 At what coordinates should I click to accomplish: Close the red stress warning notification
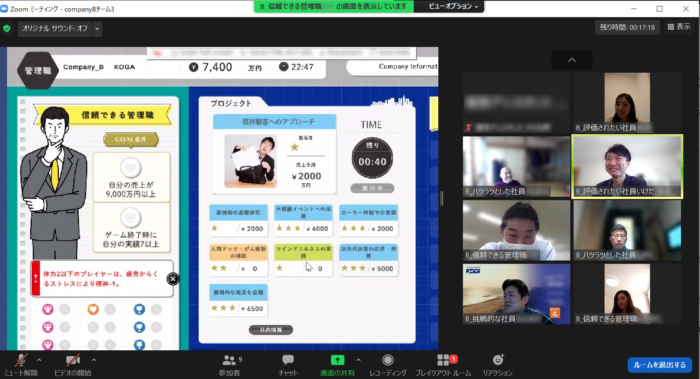coord(173,279)
